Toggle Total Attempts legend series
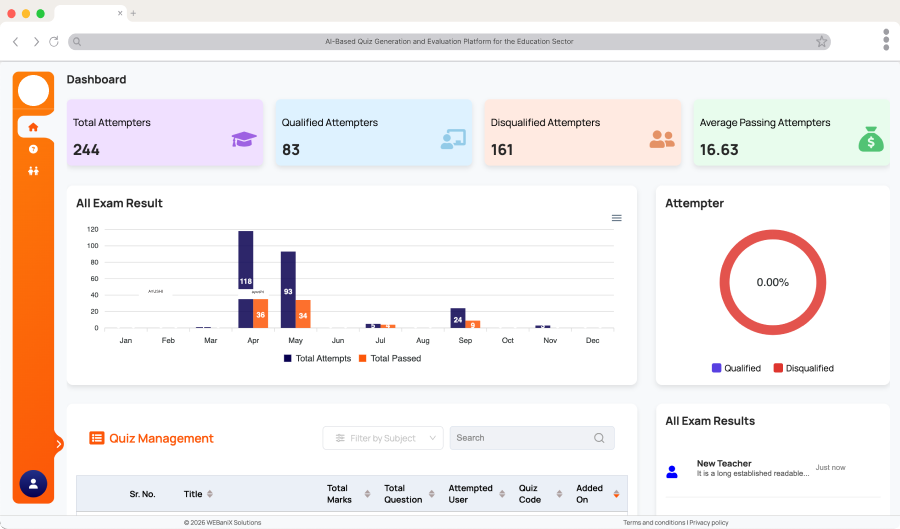This screenshot has width=900, height=529. click(x=317, y=358)
